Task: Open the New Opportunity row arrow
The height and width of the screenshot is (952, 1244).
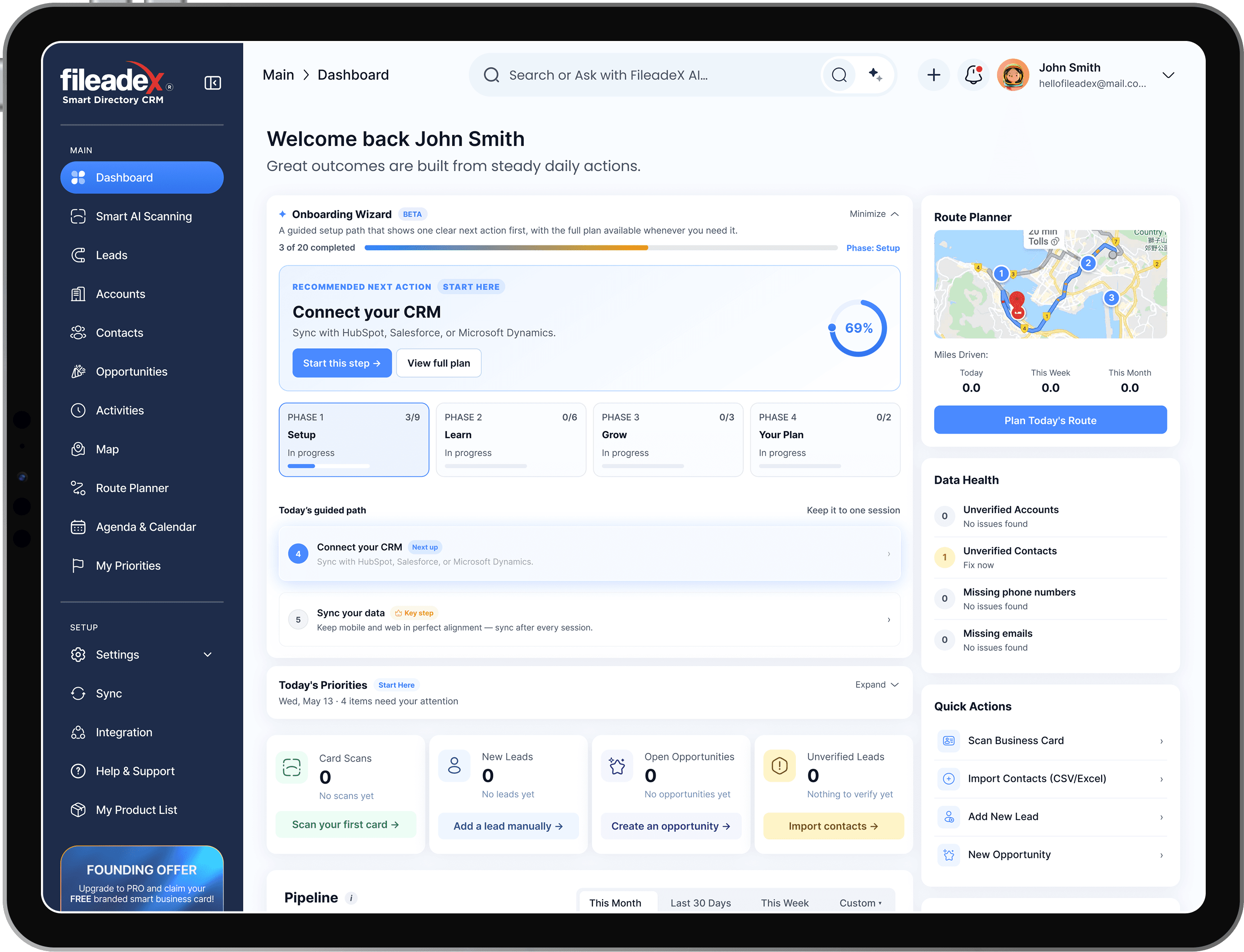Action: [1161, 855]
